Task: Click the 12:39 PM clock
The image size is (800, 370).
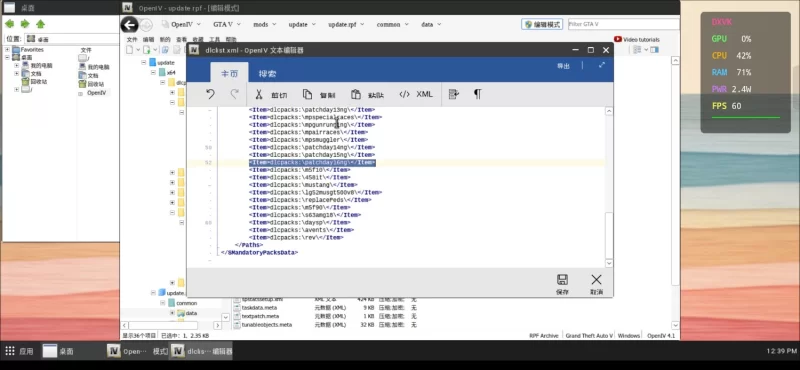Action: pos(781,351)
